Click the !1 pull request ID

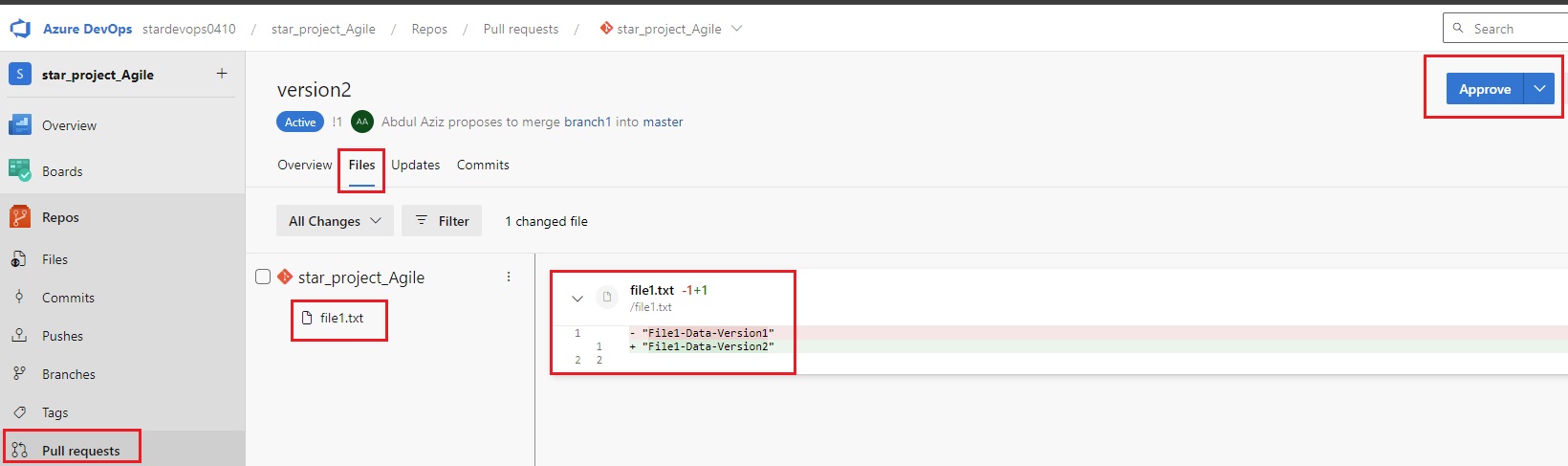(x=337, y=122)
